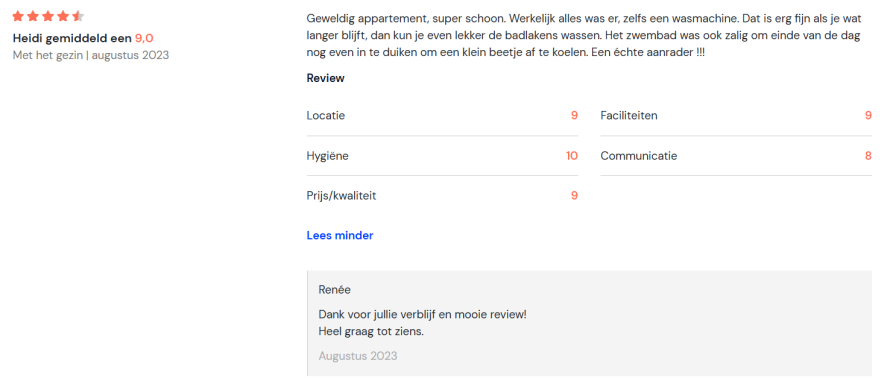This screenshot has height=384, width=890.
Task: Click reviewer name Heidi gemiddeld een
Action: point(72,39)
